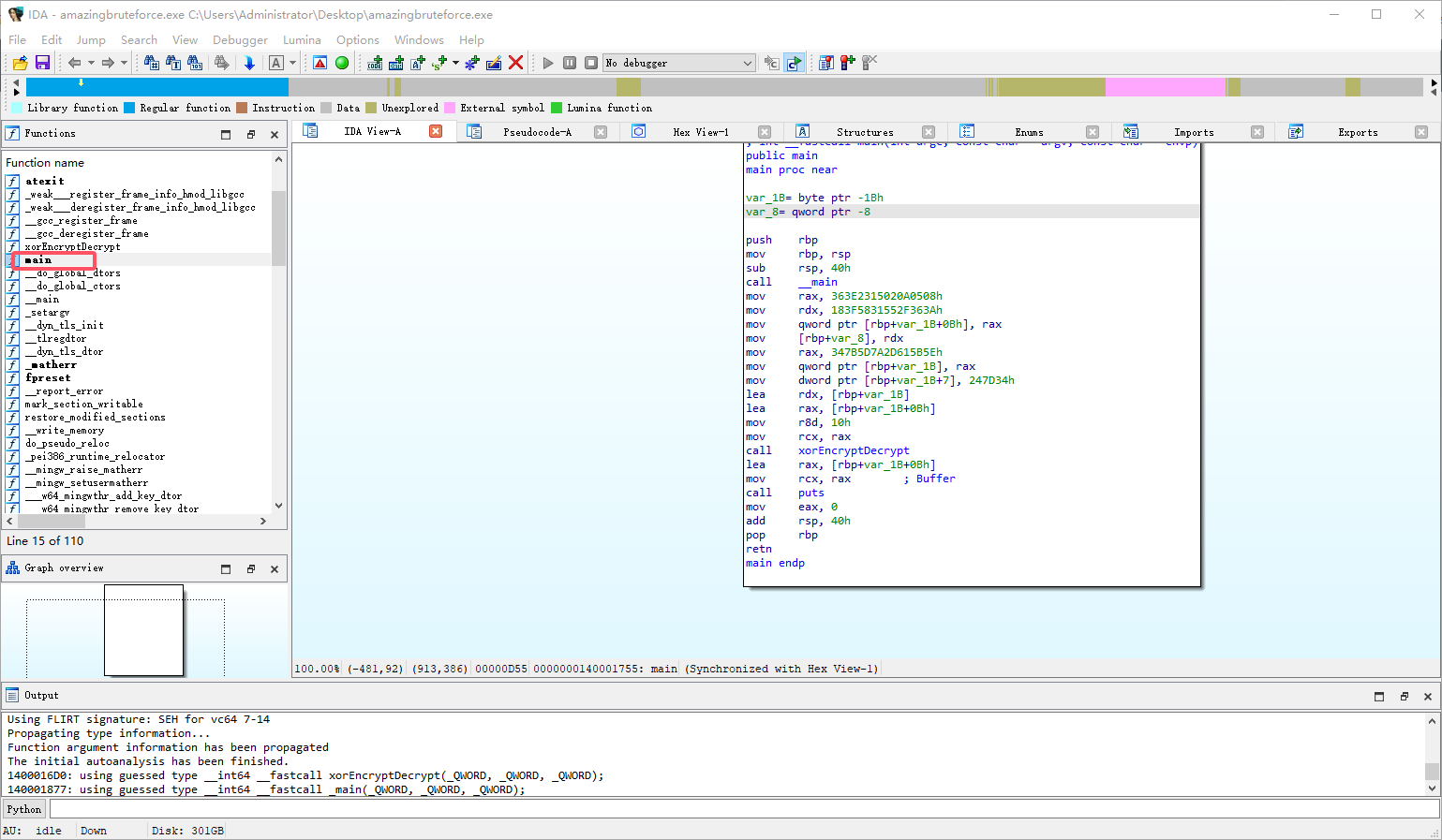Close the Hex View-1 tab

[765, 132]
